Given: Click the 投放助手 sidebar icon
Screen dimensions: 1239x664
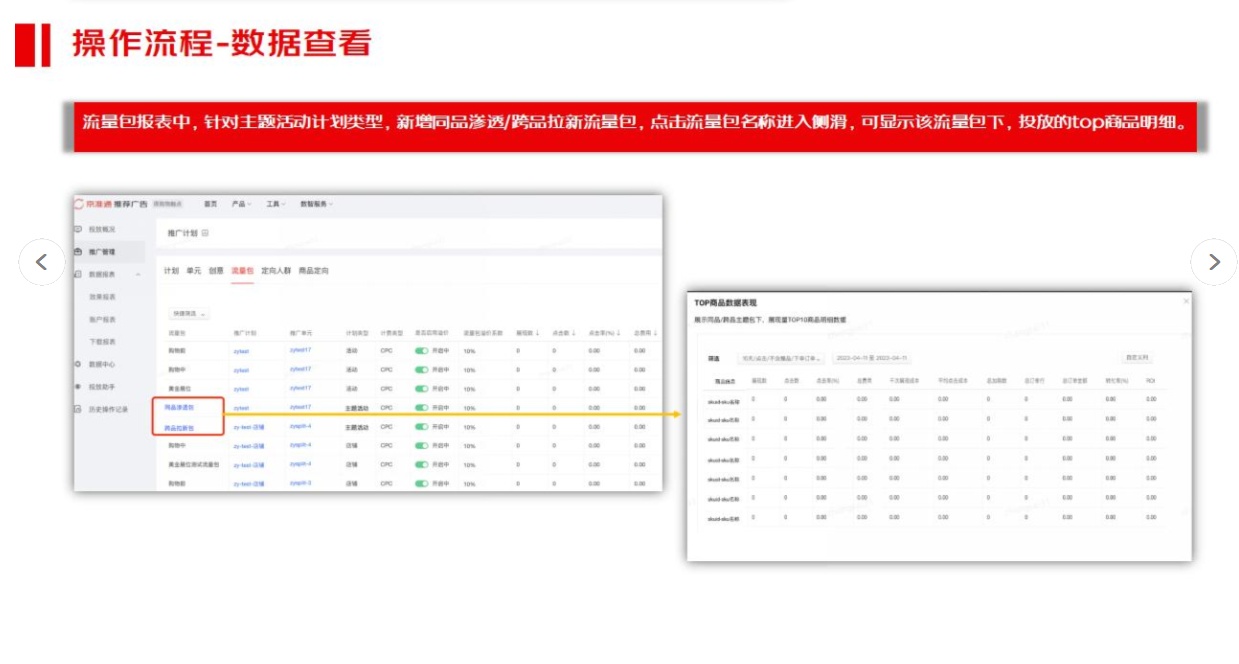Looking at the screenshot, I should (79, 386).
